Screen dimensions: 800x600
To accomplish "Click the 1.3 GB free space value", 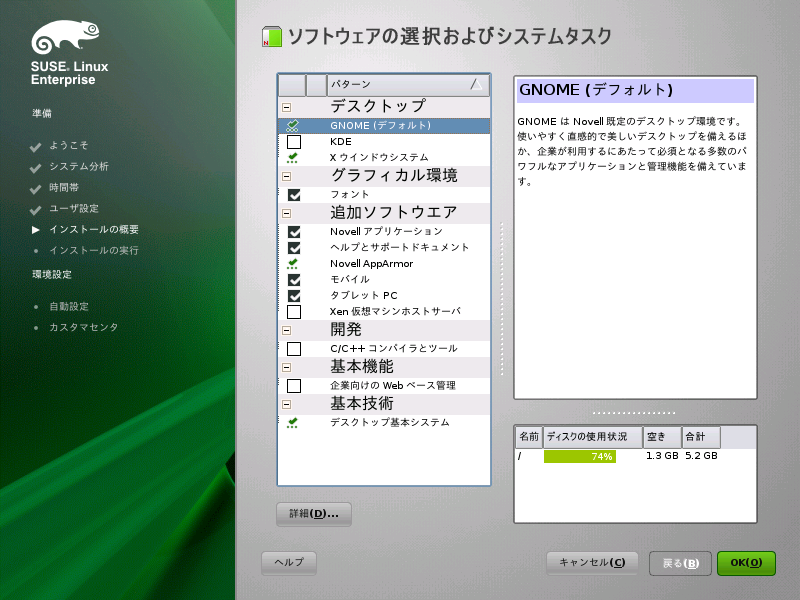I will [662, 456].
